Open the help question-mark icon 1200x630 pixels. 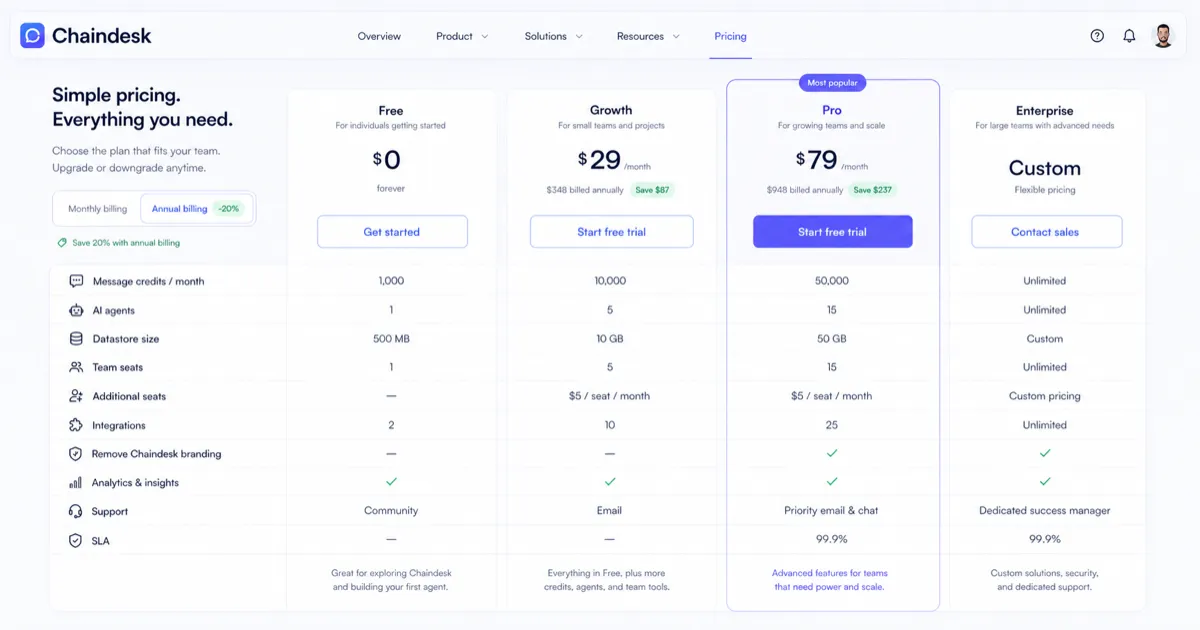tap(1097, 35)
